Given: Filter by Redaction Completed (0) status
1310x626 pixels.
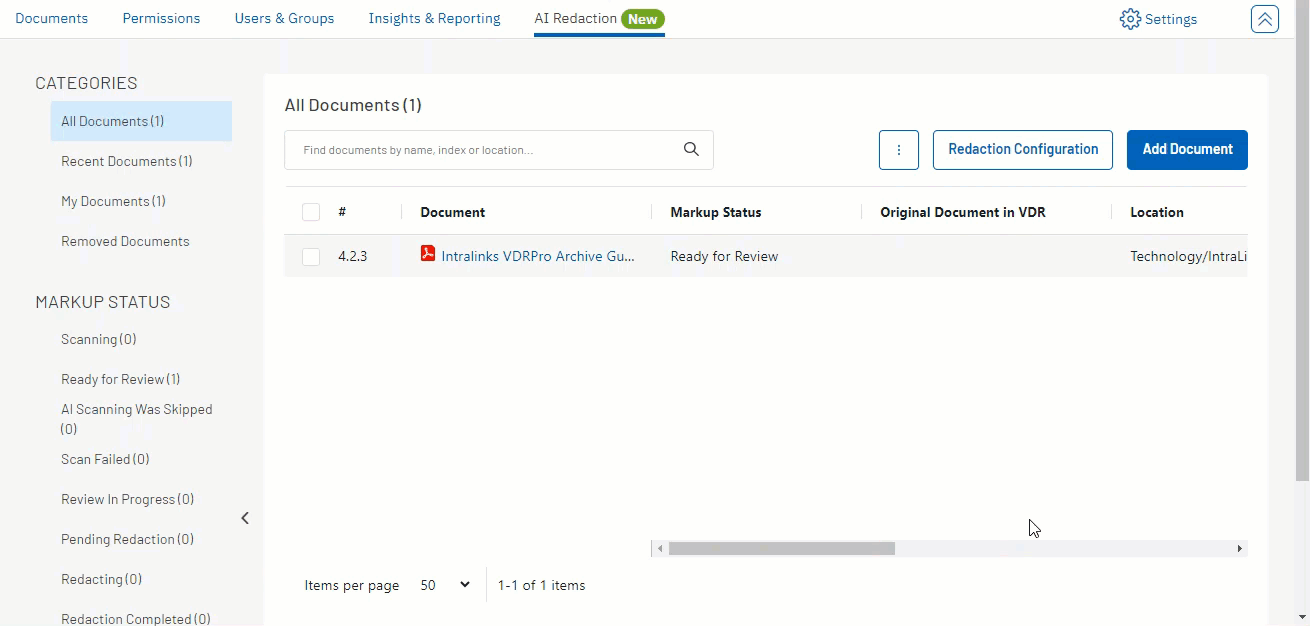Looking at the screenshot, I should coord(136,618).
